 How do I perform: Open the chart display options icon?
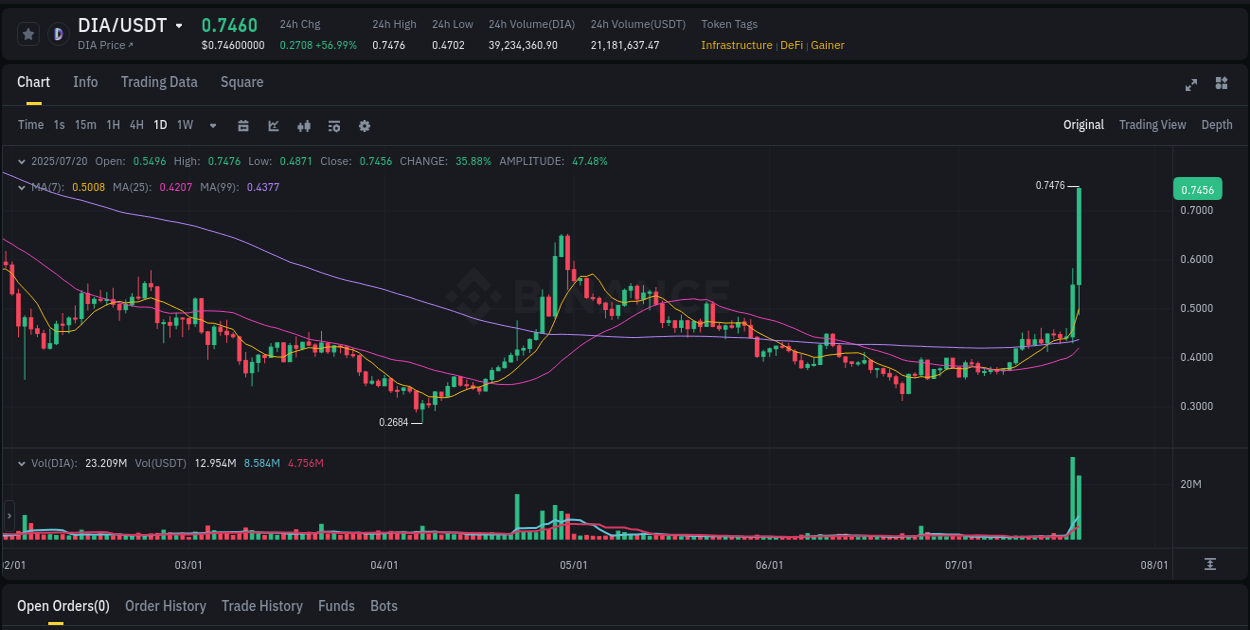[x=334, y=126]
